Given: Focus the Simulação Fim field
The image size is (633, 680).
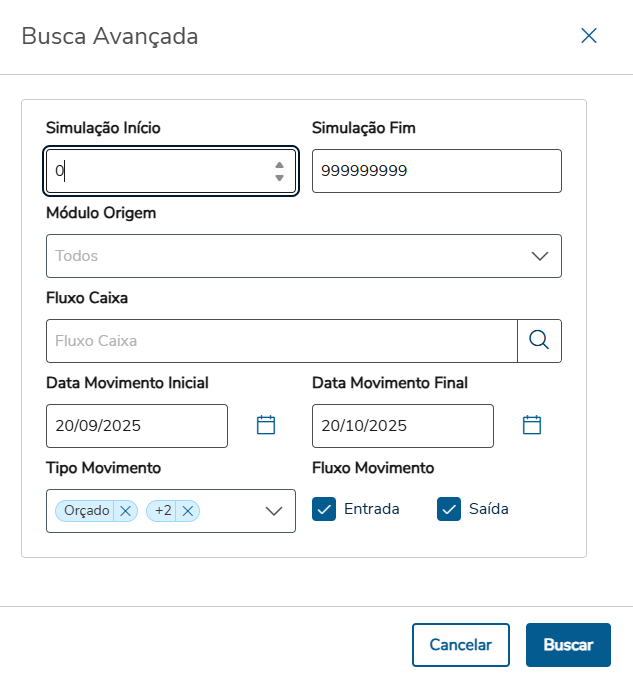Looking at the screenshot, I should tap(436, 171).
